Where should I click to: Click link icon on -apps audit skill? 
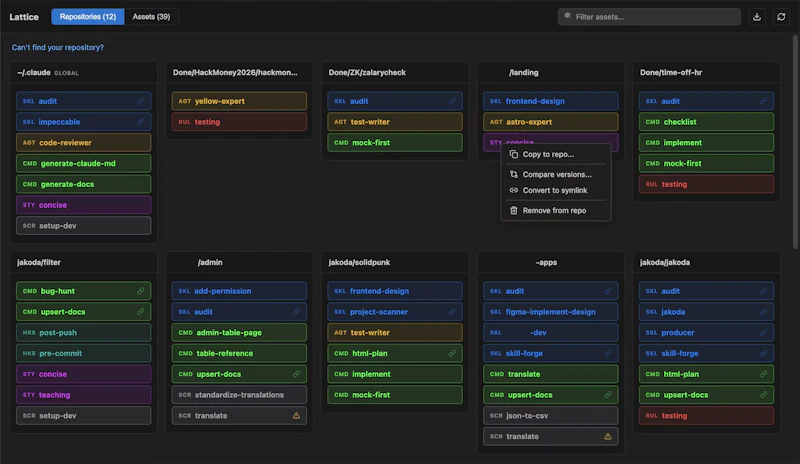(608, 291)
